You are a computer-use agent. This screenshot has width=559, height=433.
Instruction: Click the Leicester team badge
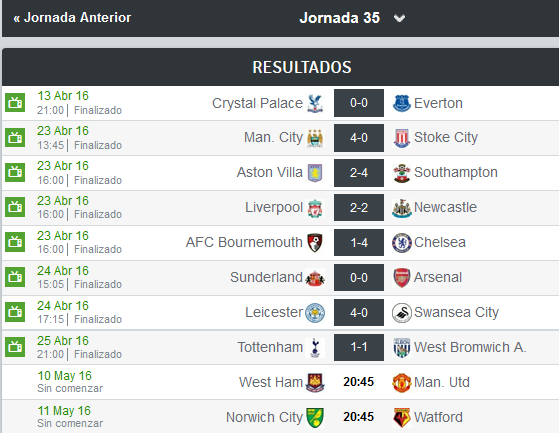pos(315,313)
